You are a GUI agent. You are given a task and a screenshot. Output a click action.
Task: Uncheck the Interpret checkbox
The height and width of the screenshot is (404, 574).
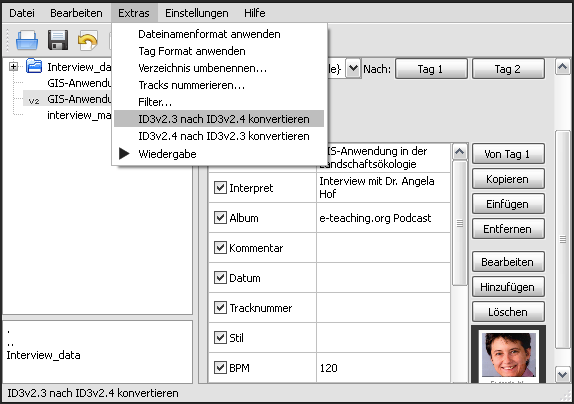point(220,188)
